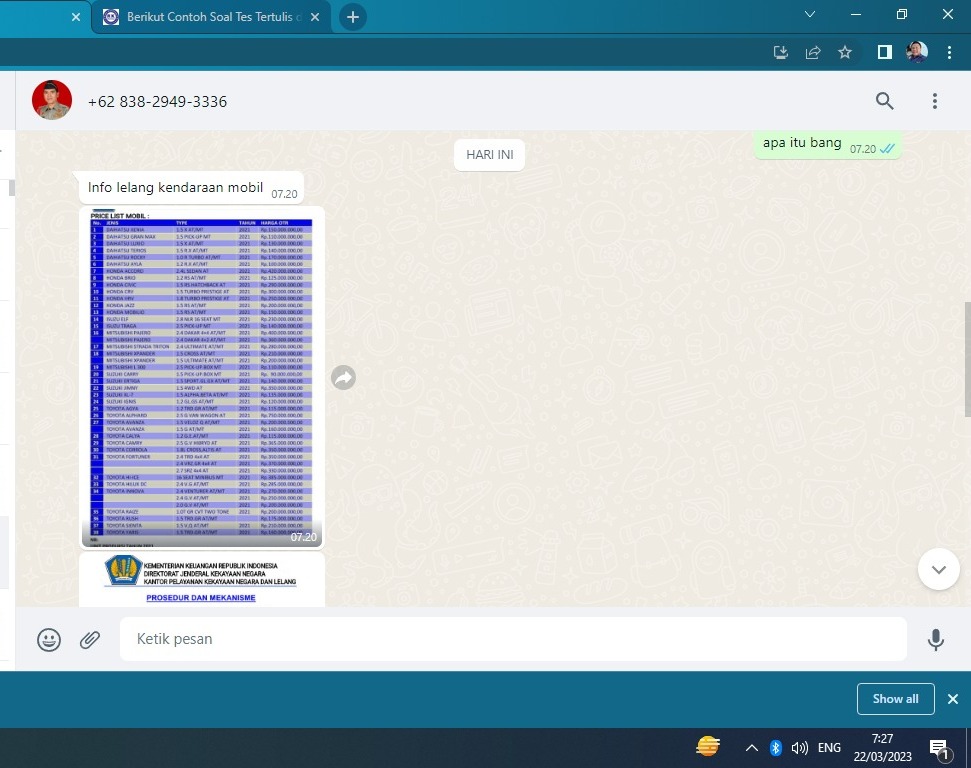The width and height of the screenshot is (971, 768).
Task: Open the tab search dropdown arrow
Action: pos(809,14)
